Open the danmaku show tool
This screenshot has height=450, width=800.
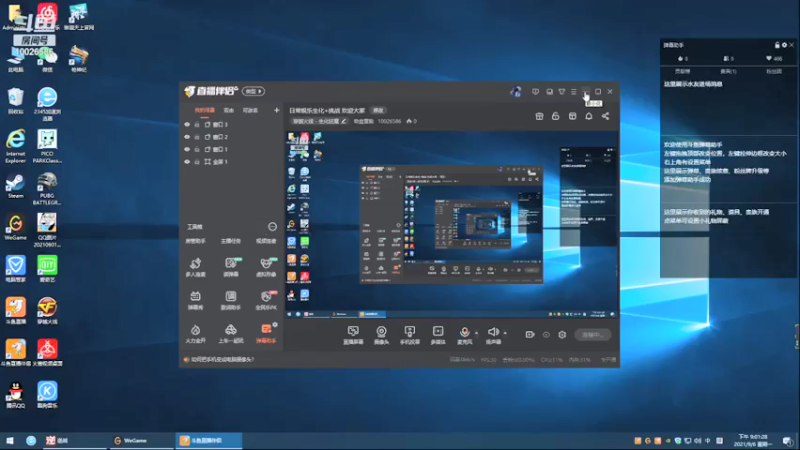point(195,300)
